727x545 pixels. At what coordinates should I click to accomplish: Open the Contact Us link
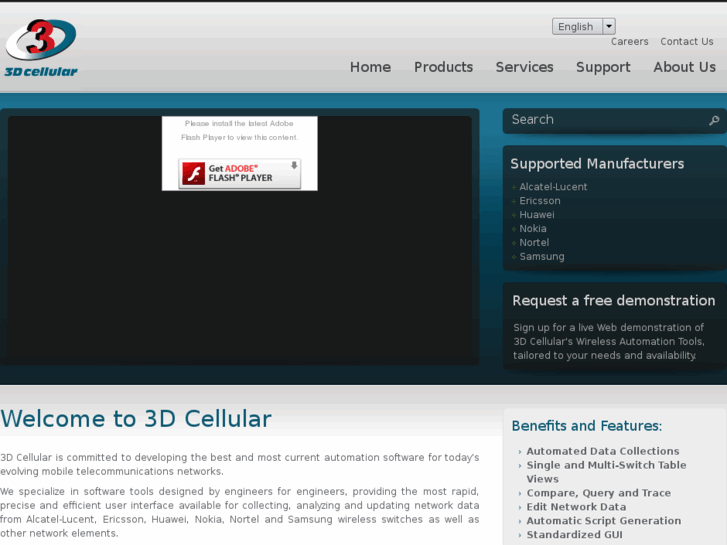[x=687, y=42]
